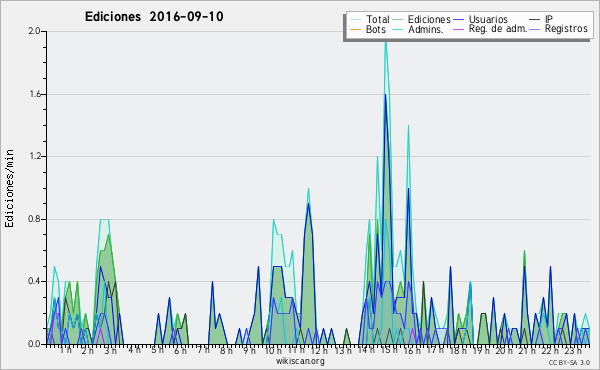Click the Total peak at 16 h reaching 1.4
Screen dimensions: 600x370
[x=408, y=126]
